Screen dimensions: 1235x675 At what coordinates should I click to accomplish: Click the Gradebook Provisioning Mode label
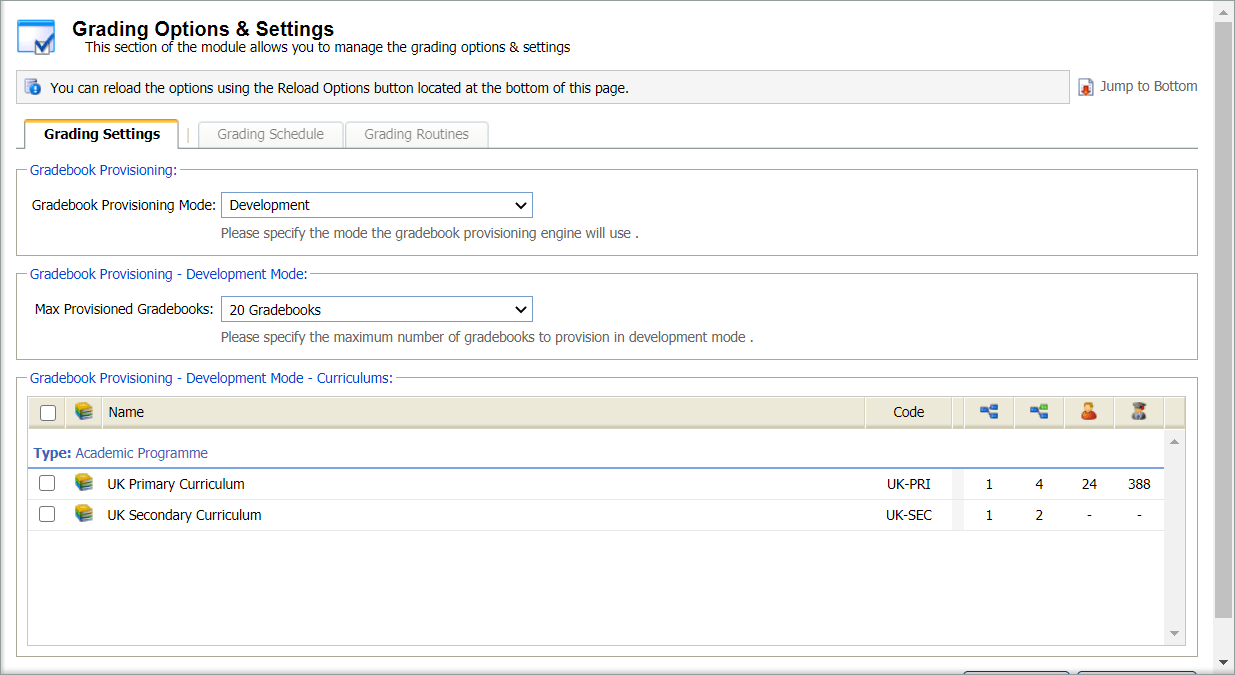[124, 205]
